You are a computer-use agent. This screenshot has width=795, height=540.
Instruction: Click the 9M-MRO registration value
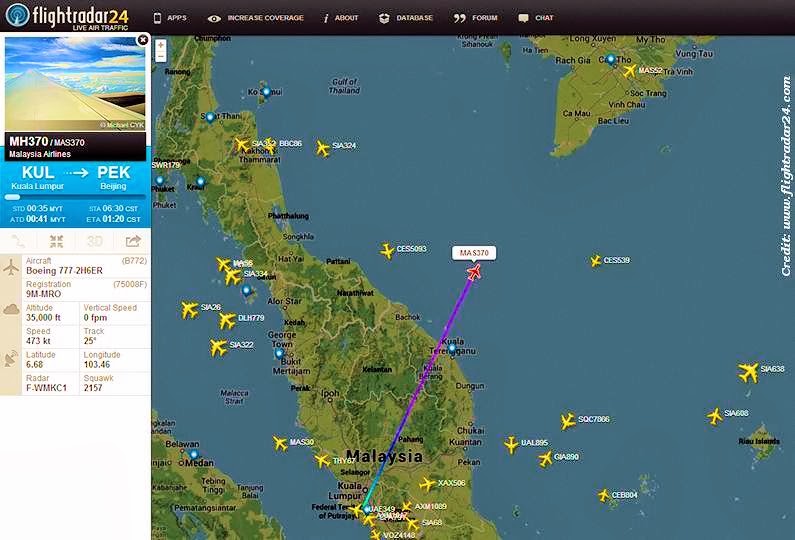point(44,294)
